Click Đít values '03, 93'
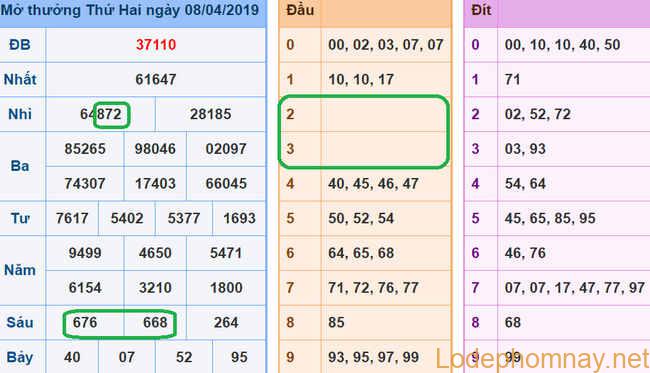 pos(525,149)
